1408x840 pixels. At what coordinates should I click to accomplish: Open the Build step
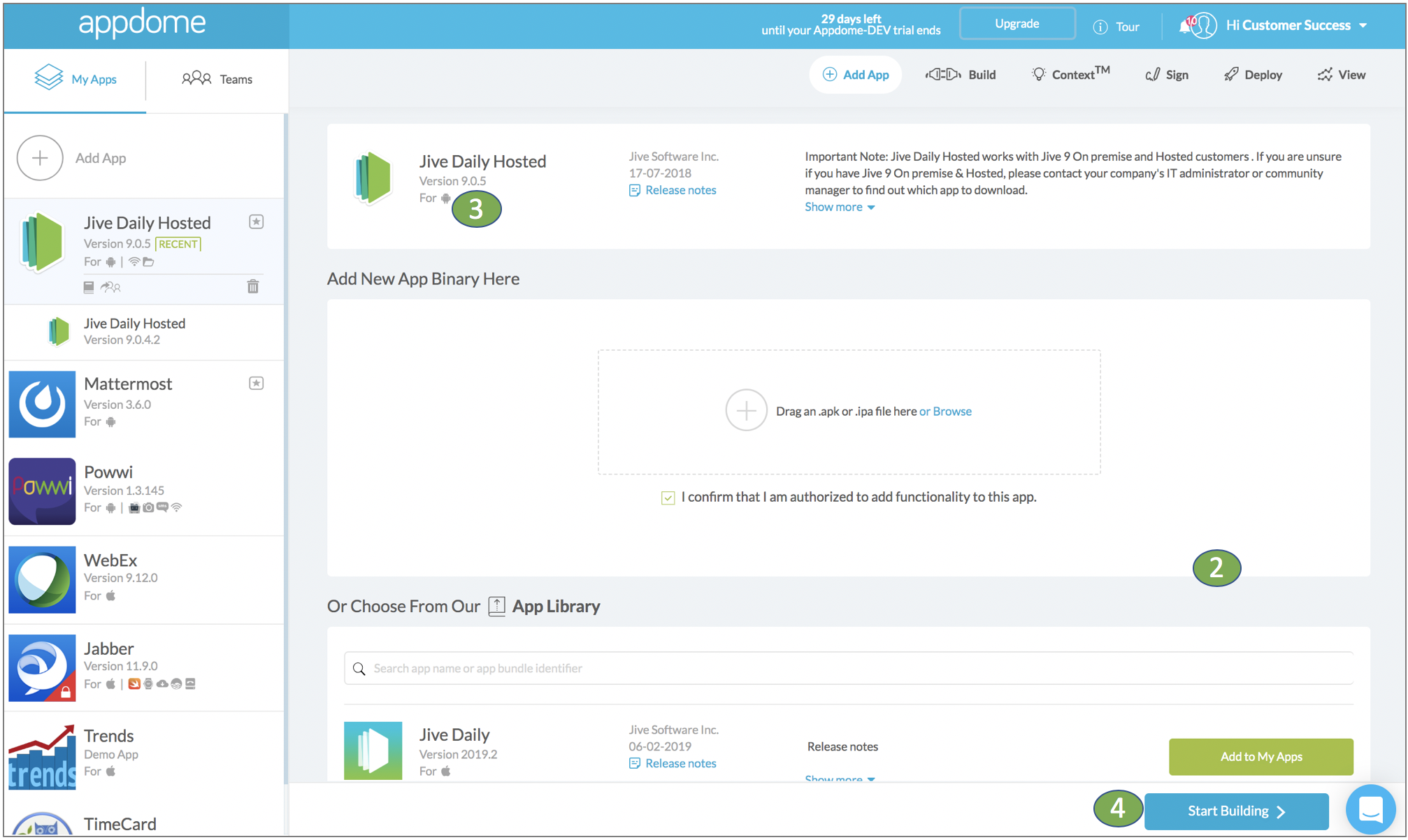click(961, 75)
